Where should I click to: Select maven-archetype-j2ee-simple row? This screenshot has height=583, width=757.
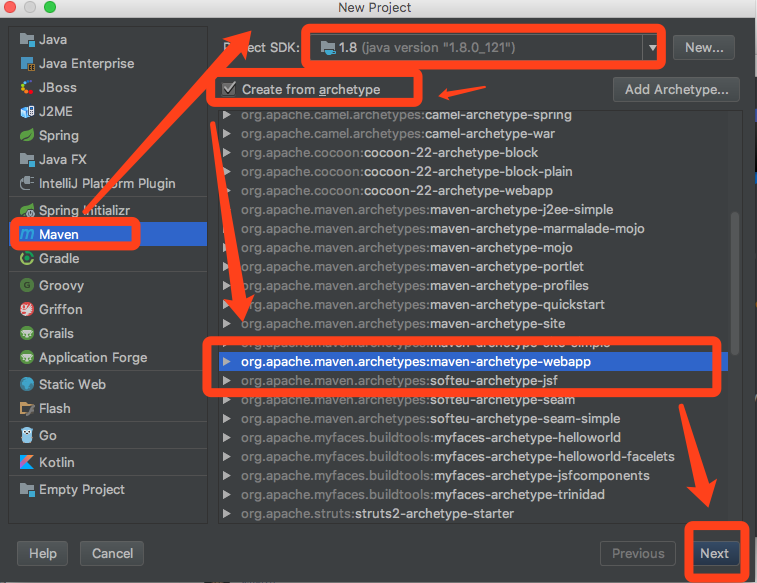(473, 210)
